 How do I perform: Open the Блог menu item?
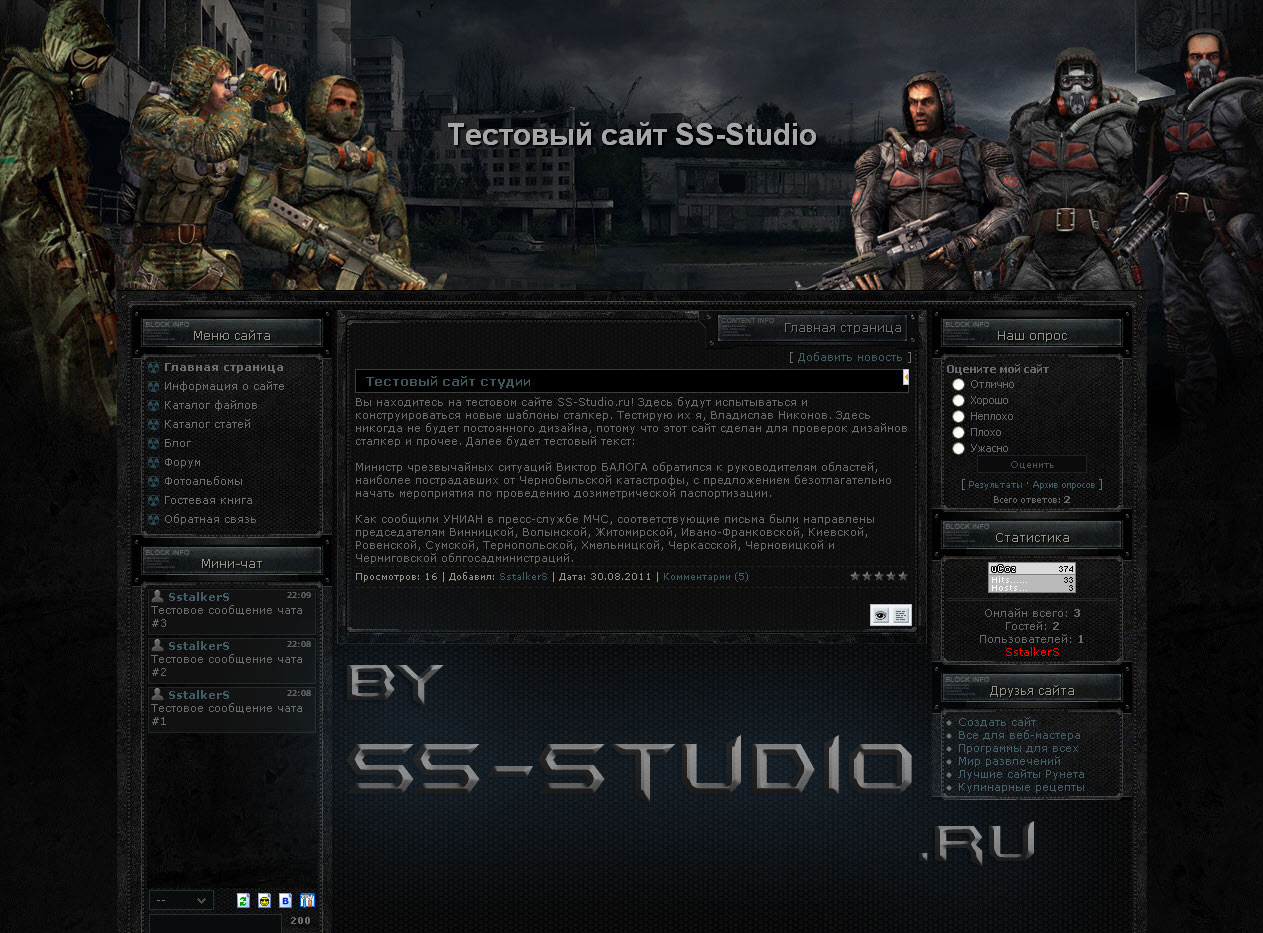pos(178,443)
